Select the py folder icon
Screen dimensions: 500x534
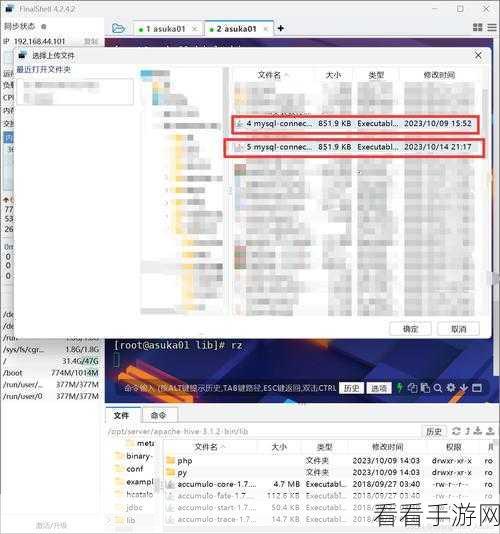click(x=170, y=472)
